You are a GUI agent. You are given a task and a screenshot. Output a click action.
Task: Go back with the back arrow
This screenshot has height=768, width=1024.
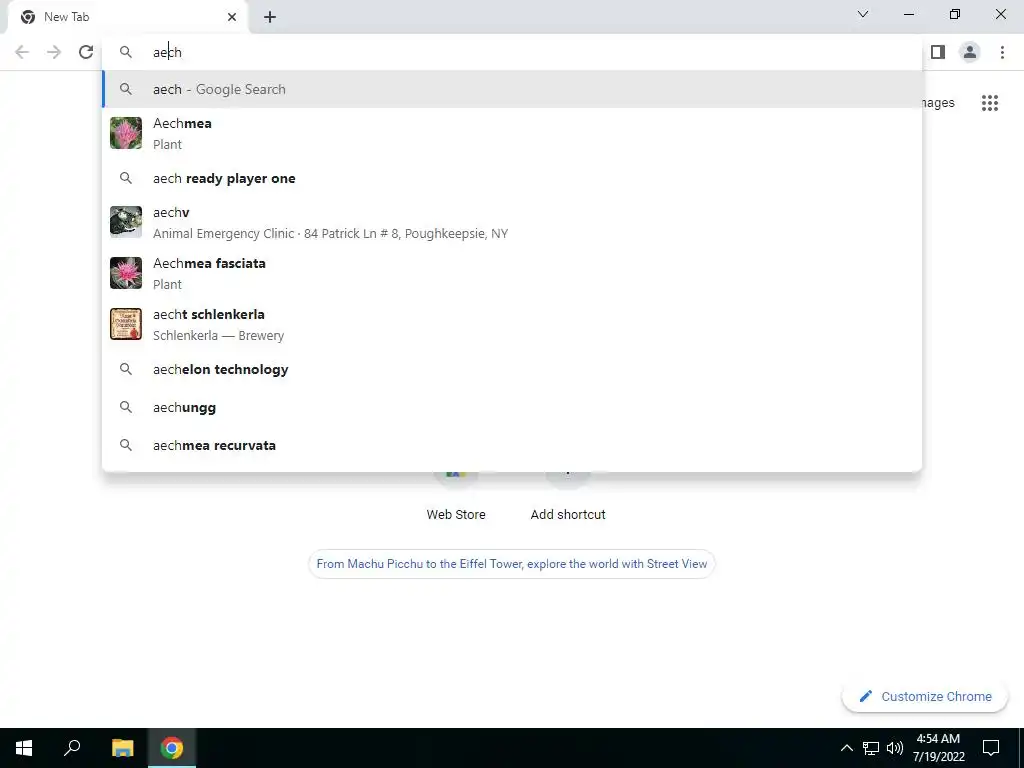(22, 52)
